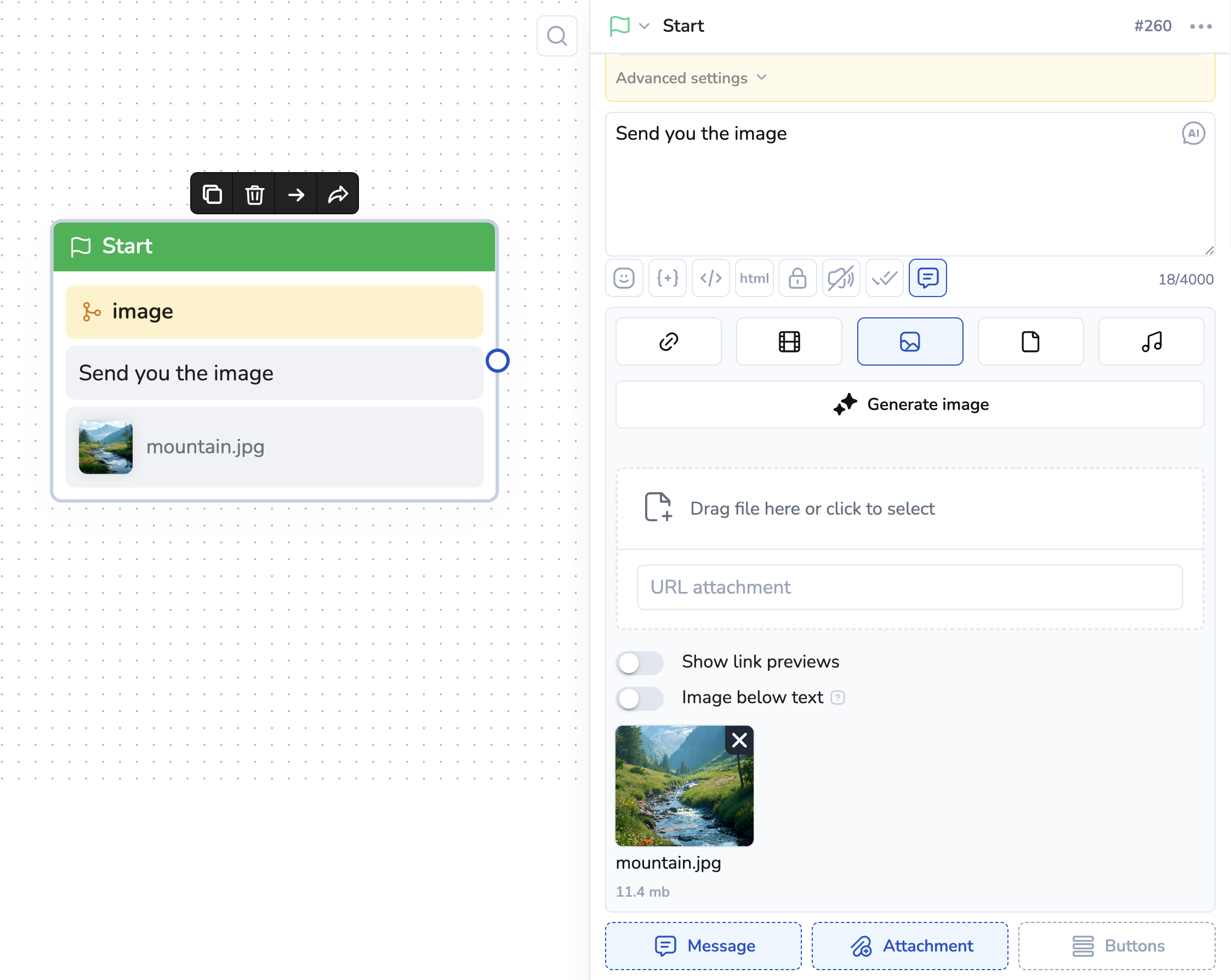Enable Show link previews toggle
This screenshot has height=980, width=1231.
coord(640,663)
